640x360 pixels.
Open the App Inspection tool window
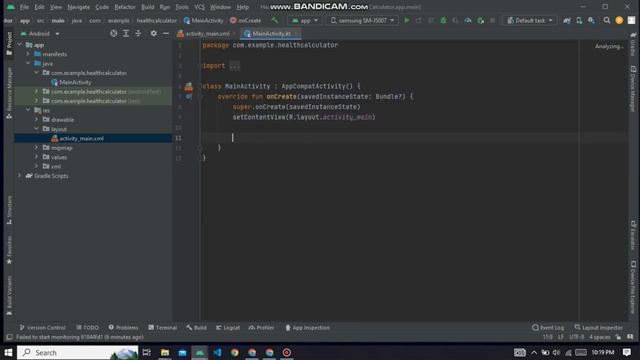click(307, 328)
